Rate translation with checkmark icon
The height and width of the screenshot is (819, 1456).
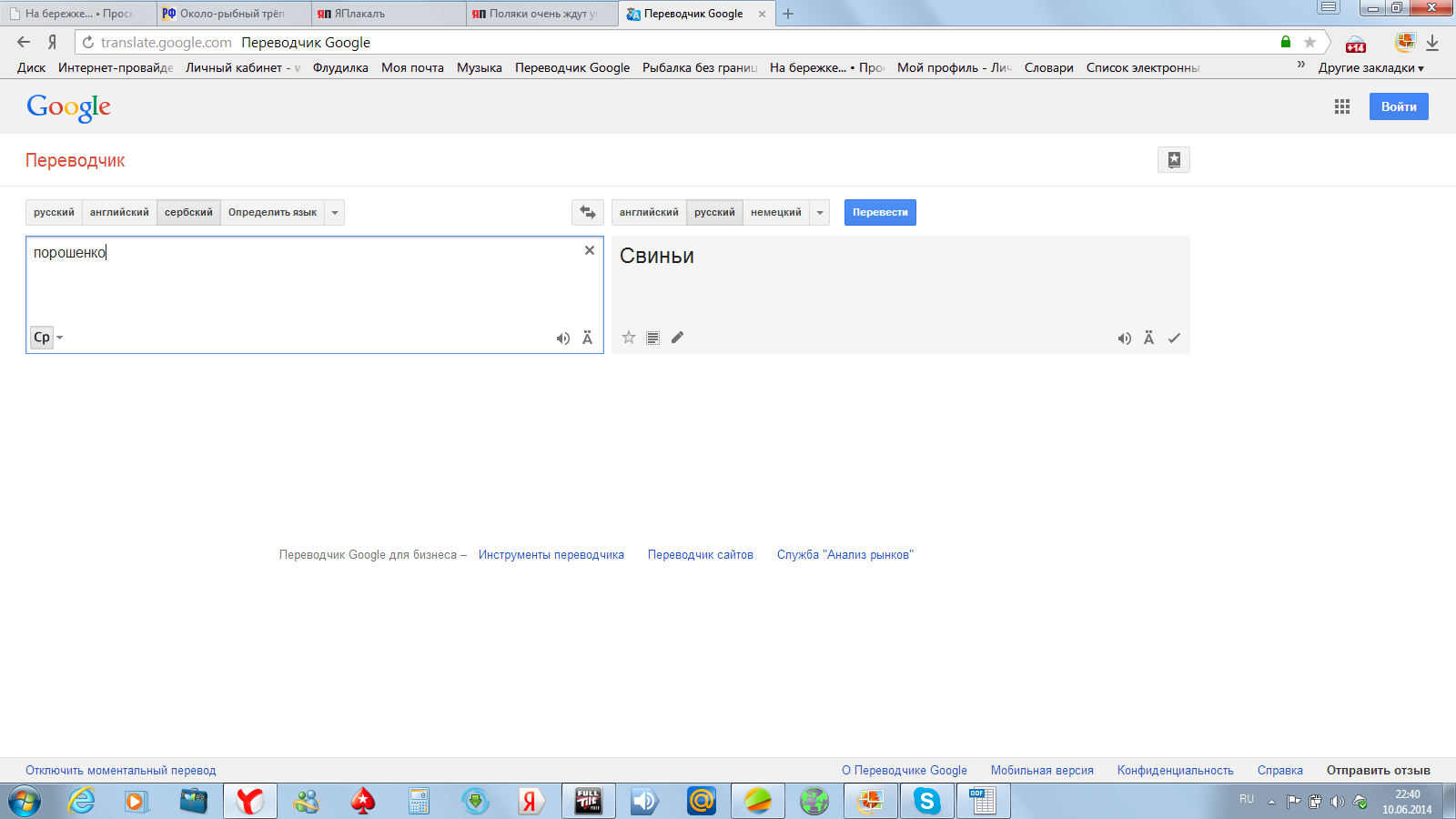pos(1174,339)
